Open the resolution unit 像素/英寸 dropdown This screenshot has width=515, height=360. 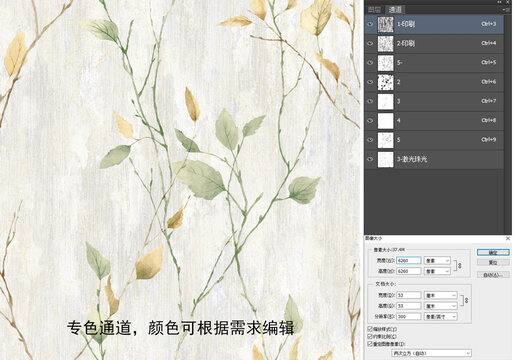tap(440, 316)
